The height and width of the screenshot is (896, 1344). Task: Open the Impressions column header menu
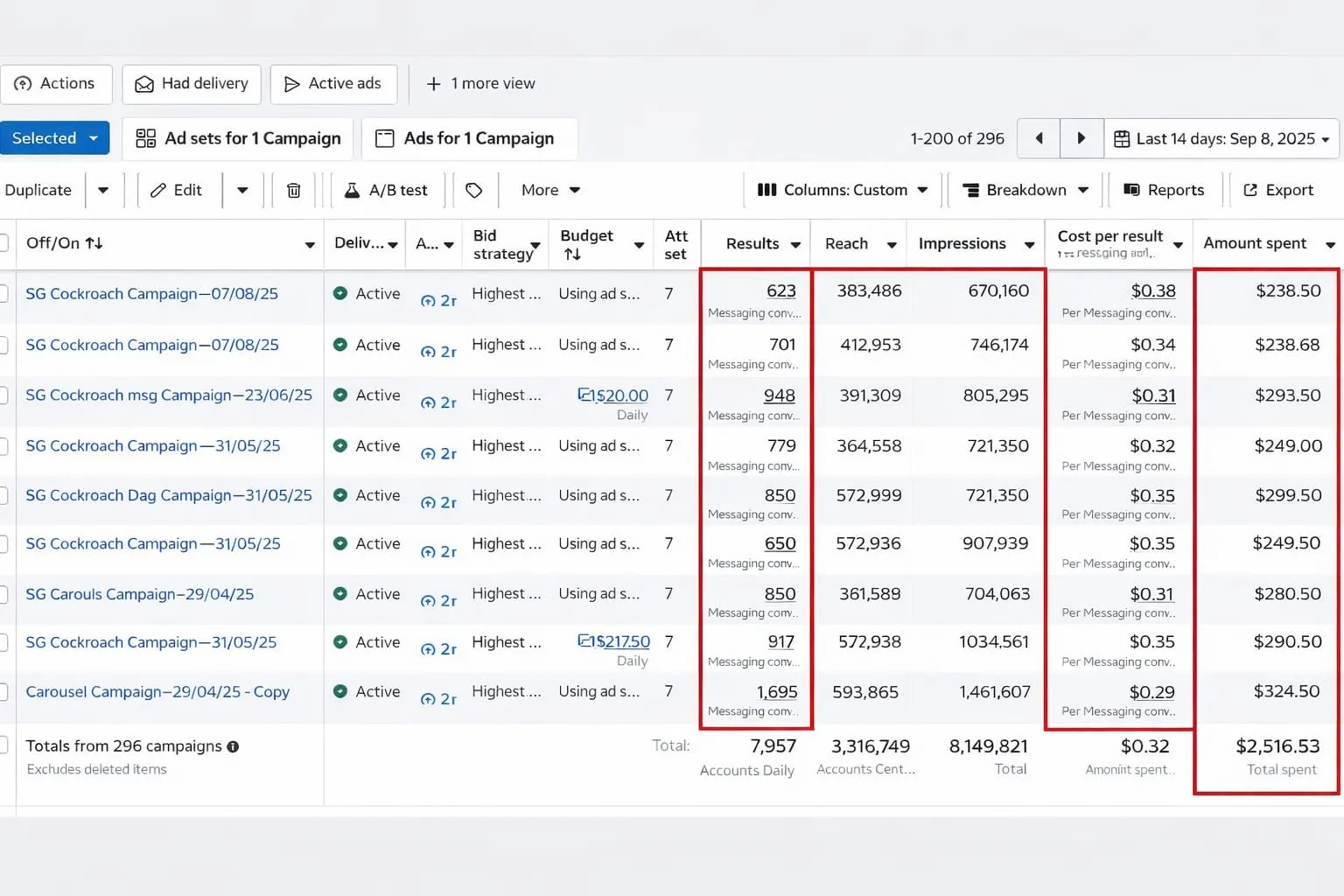(1030, 244)
